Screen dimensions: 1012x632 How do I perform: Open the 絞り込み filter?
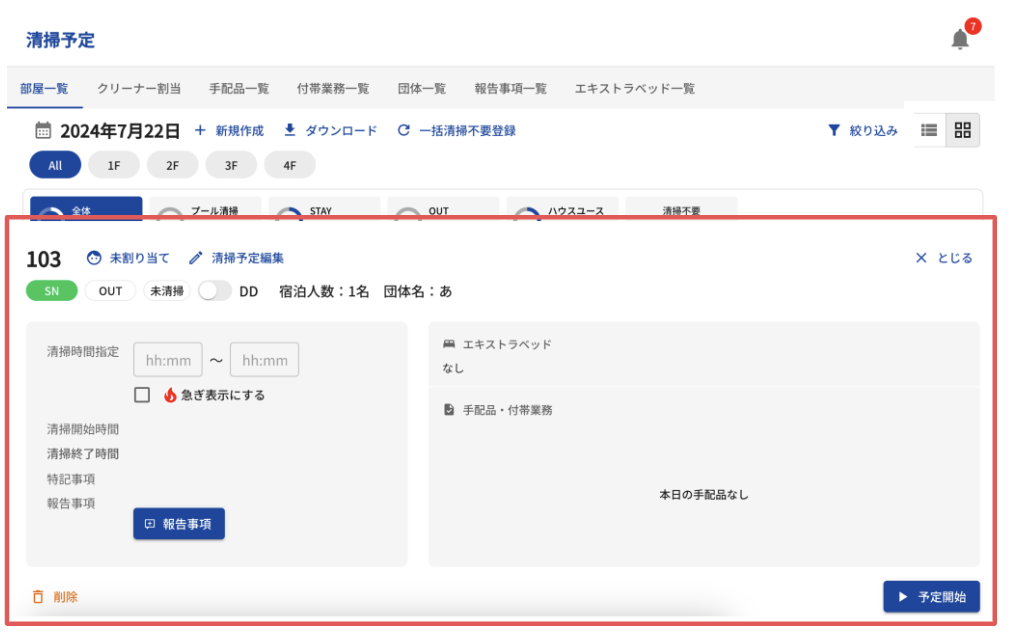tap(862, 130)
